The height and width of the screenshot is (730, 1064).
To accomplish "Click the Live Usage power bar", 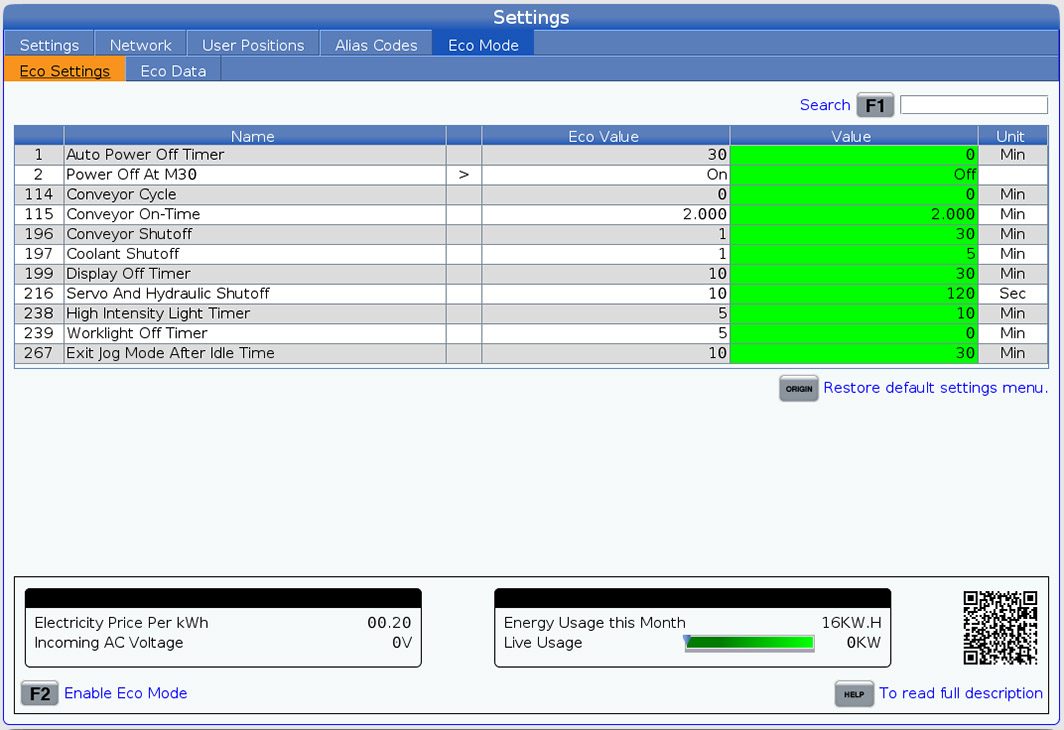I will coord(749,643).
